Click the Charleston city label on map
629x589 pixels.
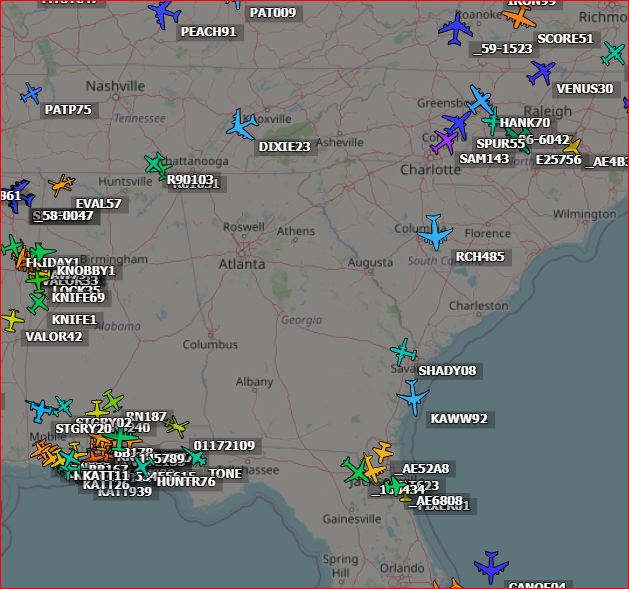tap(479, 306)
